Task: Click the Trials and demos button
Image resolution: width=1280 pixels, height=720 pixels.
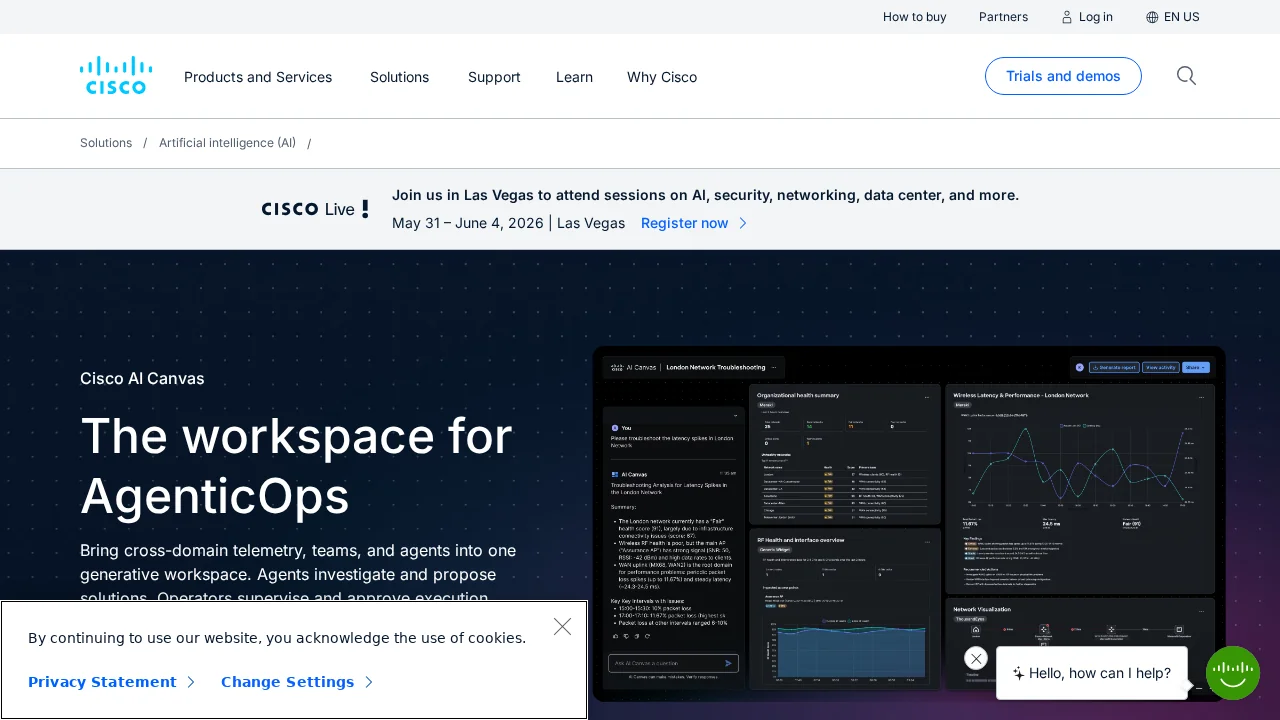Action: 1063,76
